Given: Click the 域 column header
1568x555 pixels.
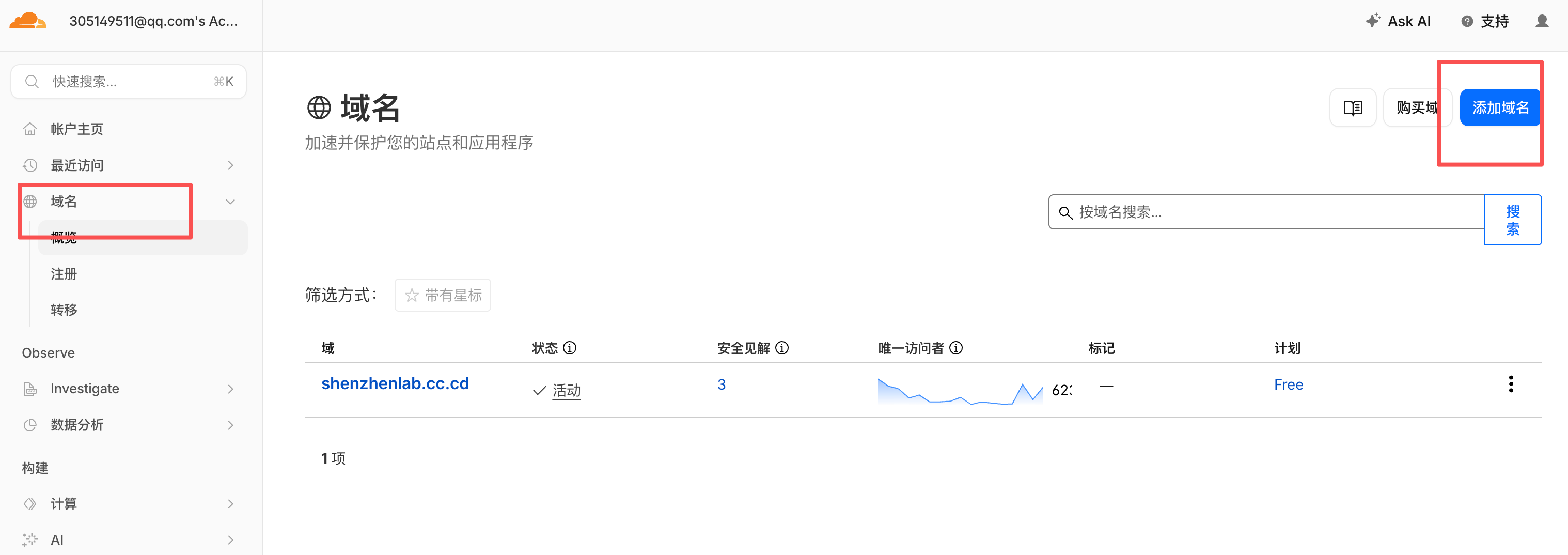Looking at the screenshot, I should pos(328,348).
